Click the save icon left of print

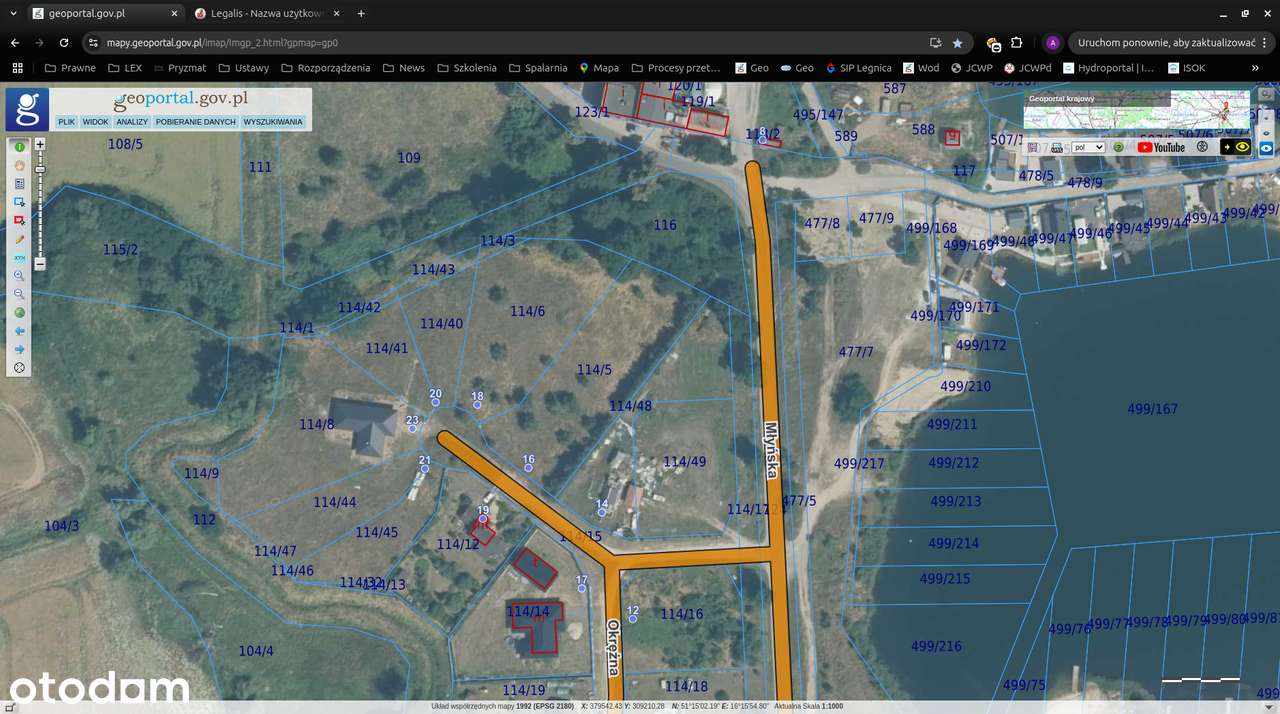pyautogui.click(x=1033, y=147)
